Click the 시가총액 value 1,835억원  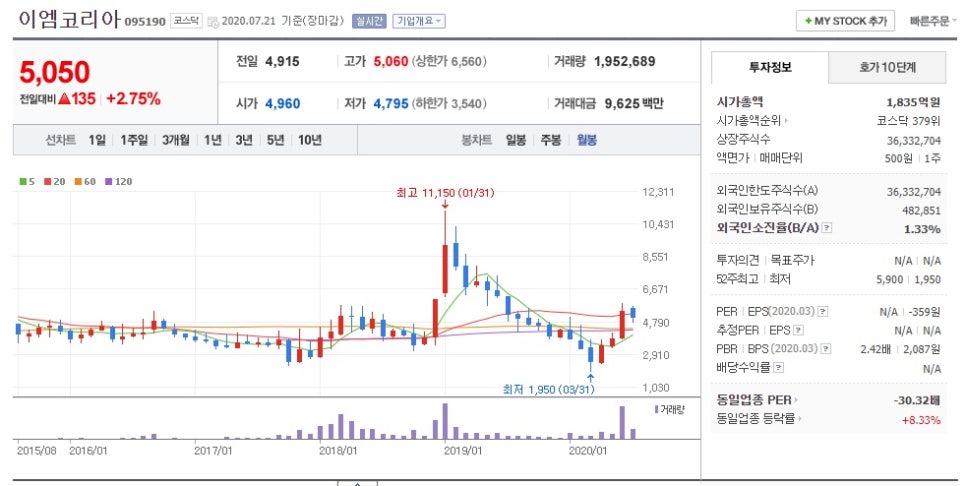[x=913, y=102]
